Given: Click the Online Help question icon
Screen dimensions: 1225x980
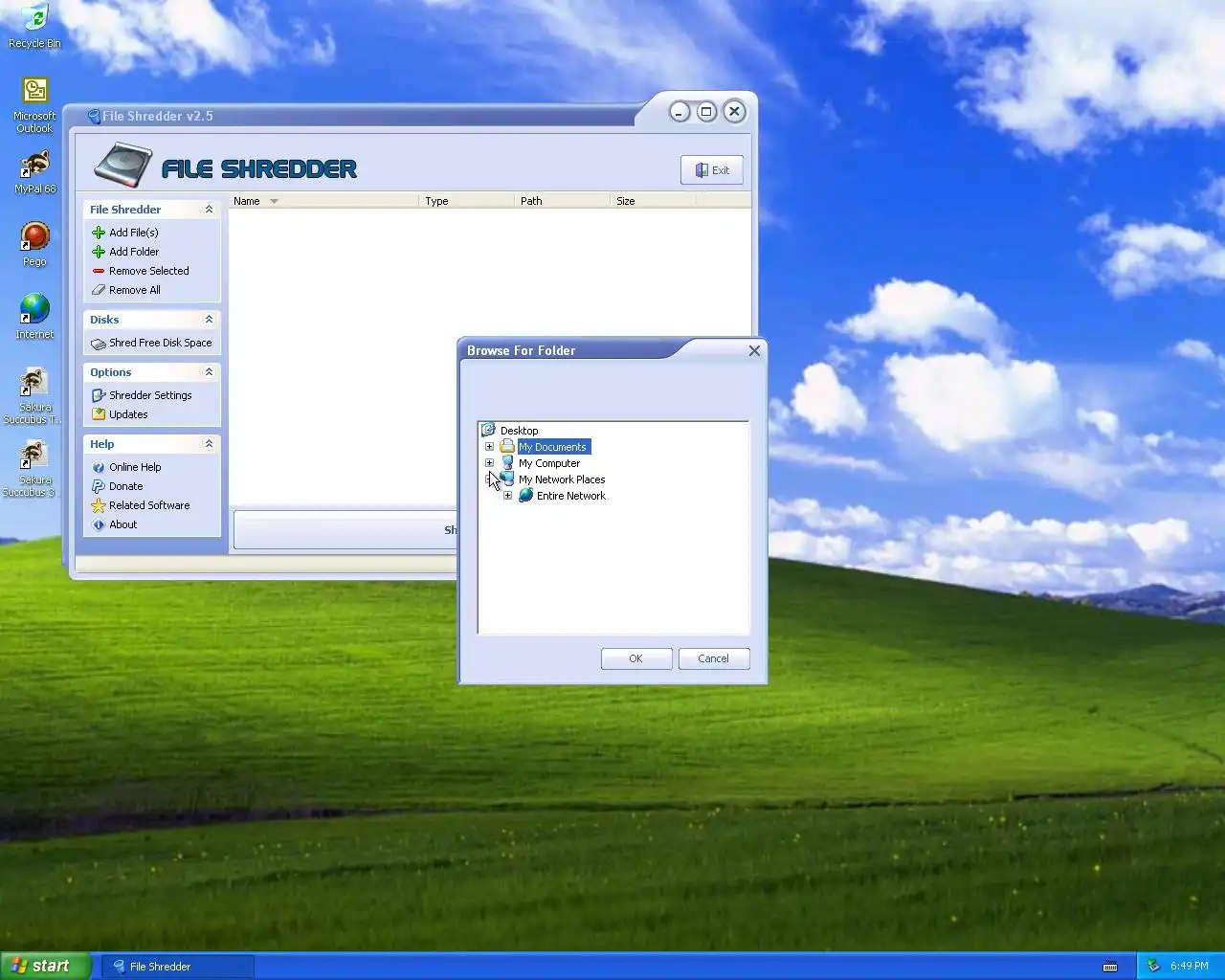Looking at the screenshot, I should (x=98, y=467).
